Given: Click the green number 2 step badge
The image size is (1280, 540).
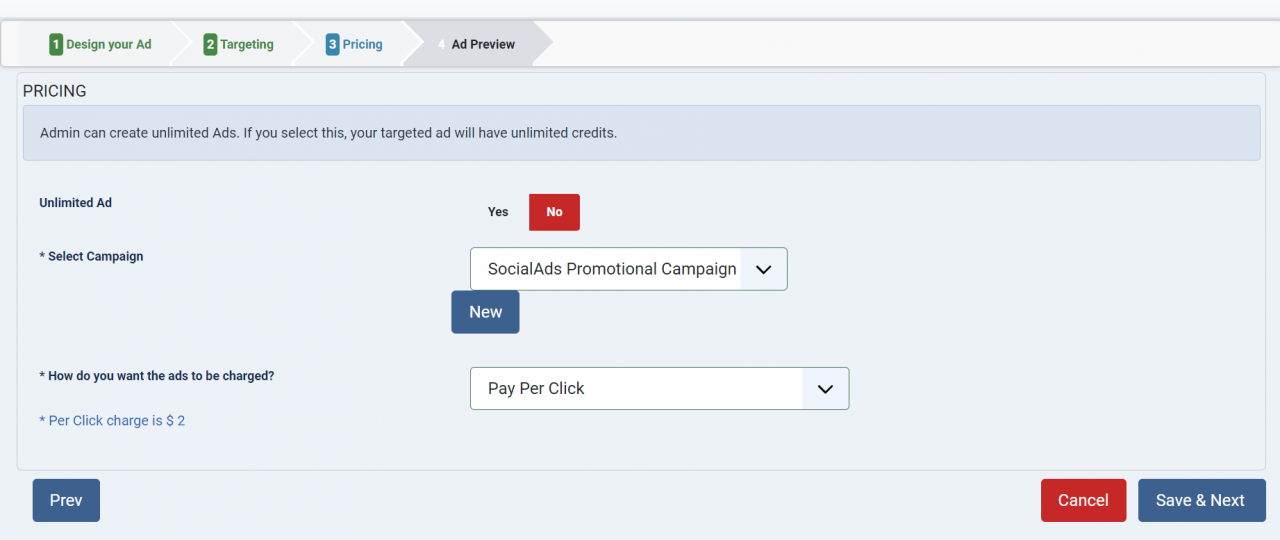Looking at the screenshot, I should [x=210, y=45].
